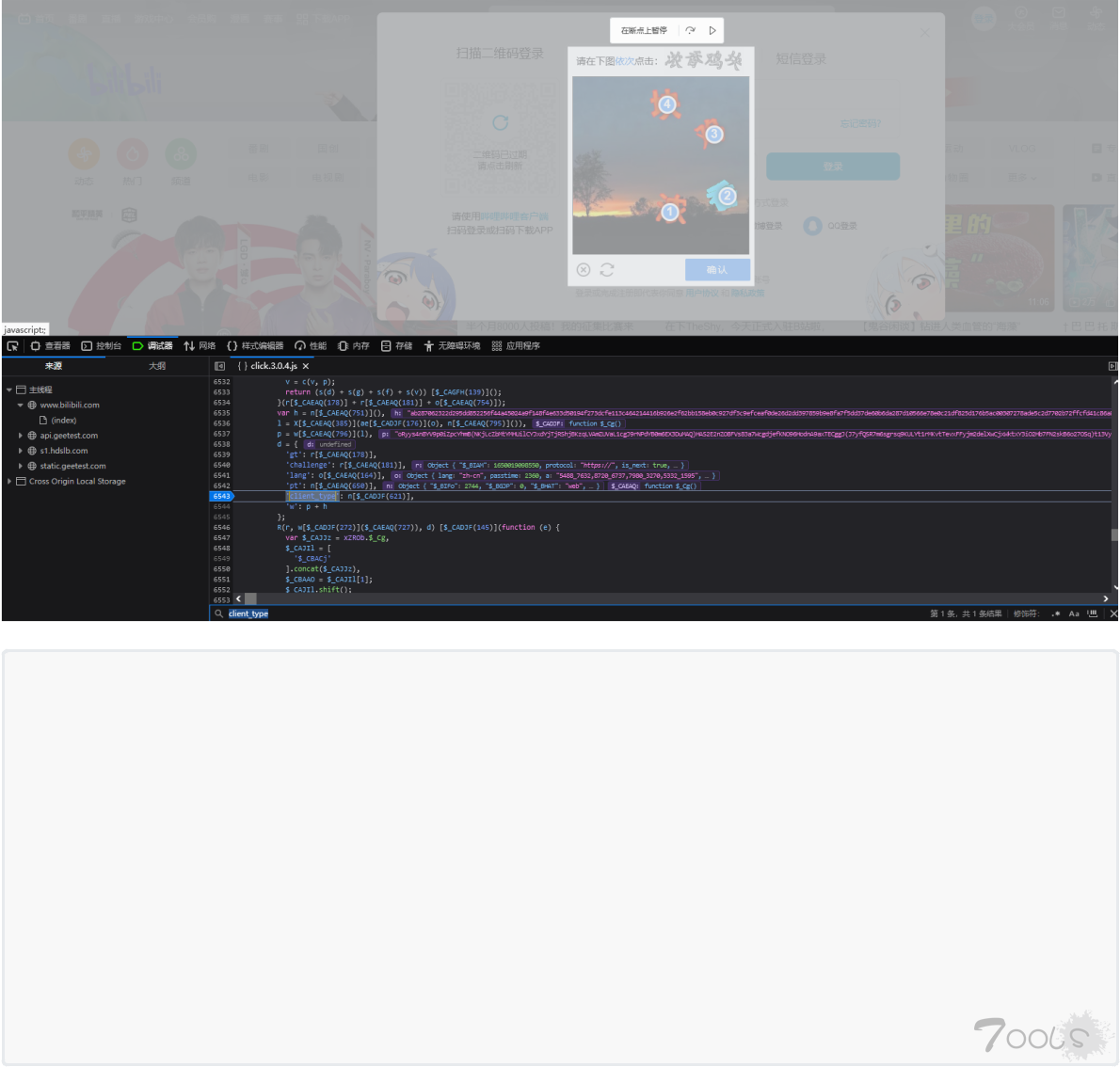Screen dimensions: 1120x1067
Task: Click the QQ登录 icon
Action: [813, 227]
